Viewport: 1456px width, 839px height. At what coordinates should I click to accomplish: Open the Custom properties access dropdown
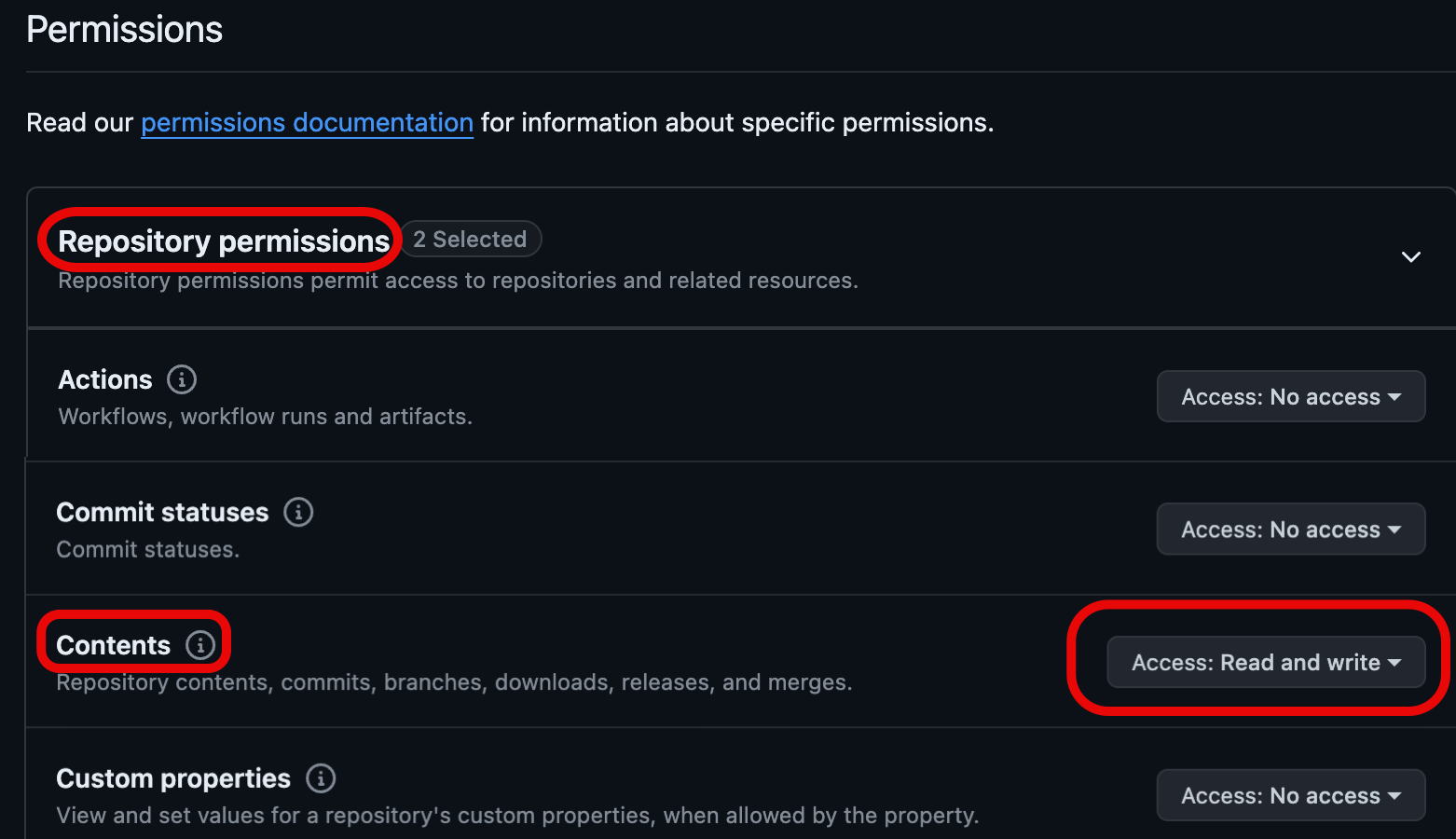click(x=1291, y=795)
